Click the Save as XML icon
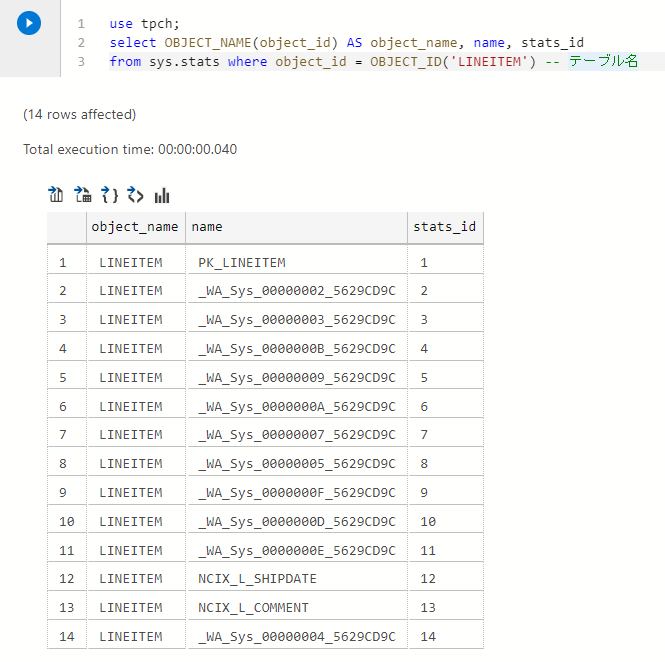 click(x=135, y=195)
